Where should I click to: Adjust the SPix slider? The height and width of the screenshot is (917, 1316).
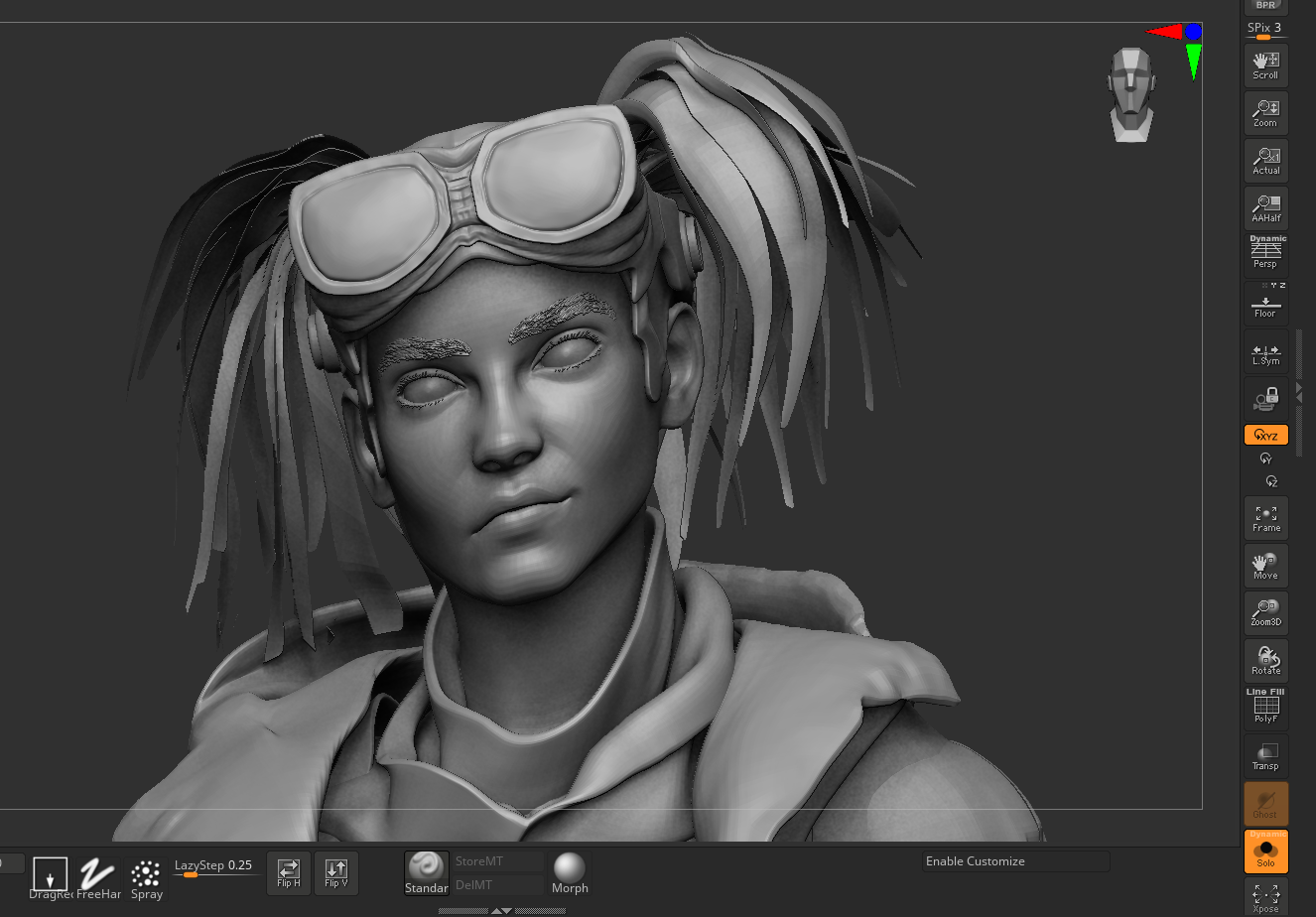[x=1265, y=30]
